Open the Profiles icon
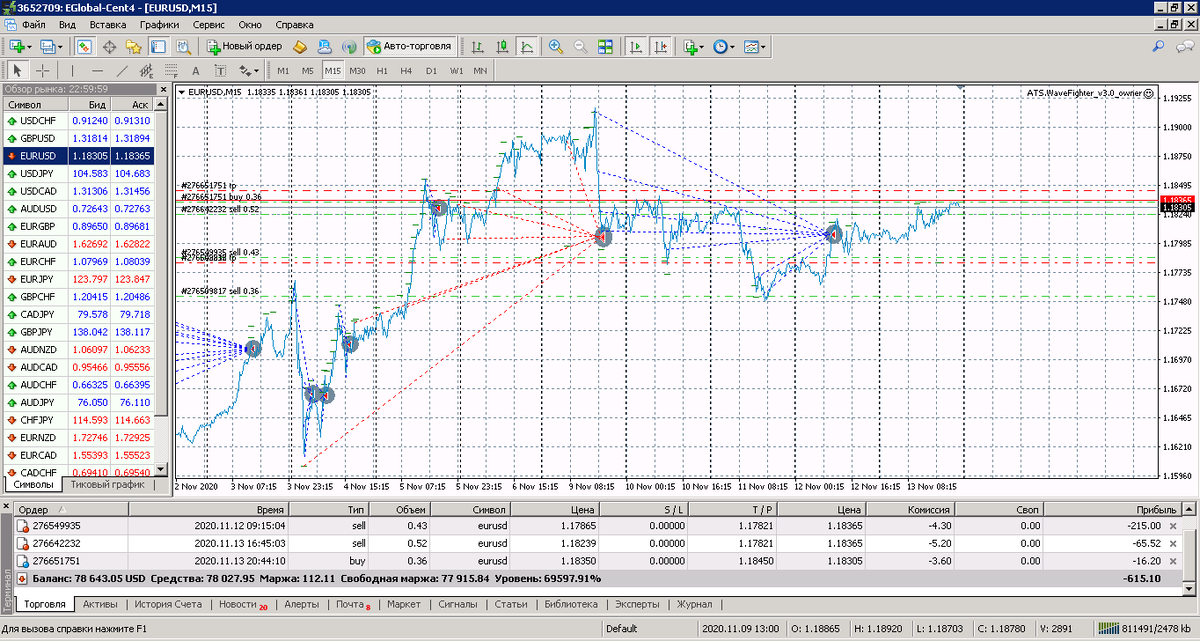The width and height of the screenshot is (1200, 641). click(x=49, y=46)
